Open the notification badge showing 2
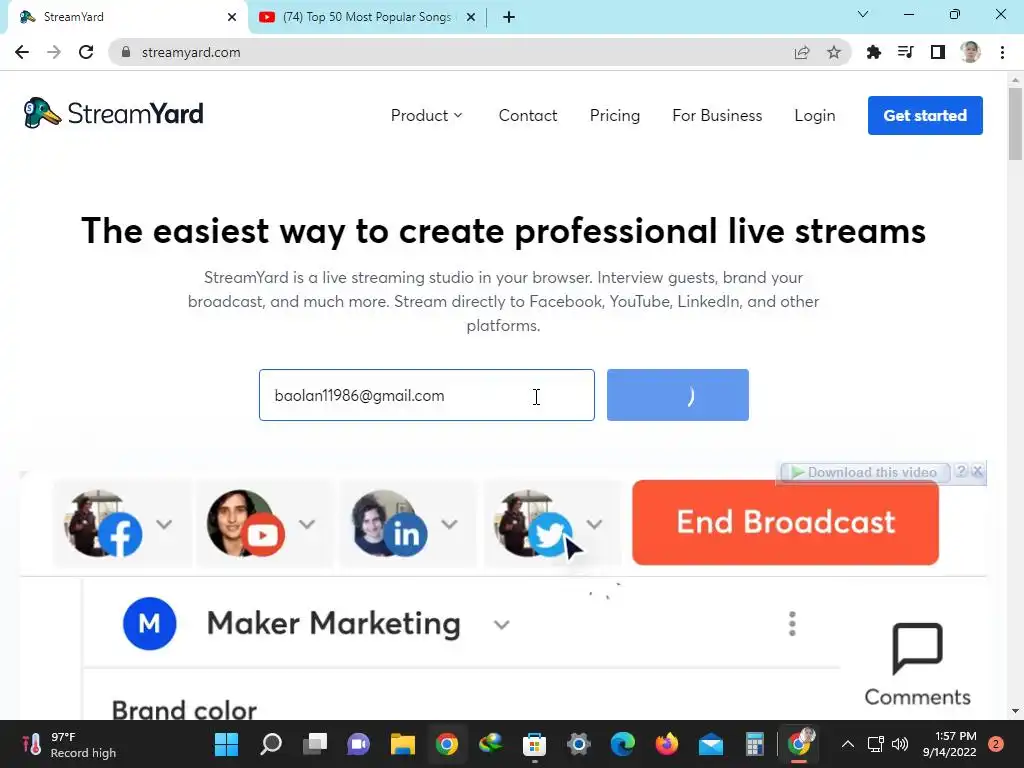This screenshot has width=1024, height=768. tap(996, 744)
